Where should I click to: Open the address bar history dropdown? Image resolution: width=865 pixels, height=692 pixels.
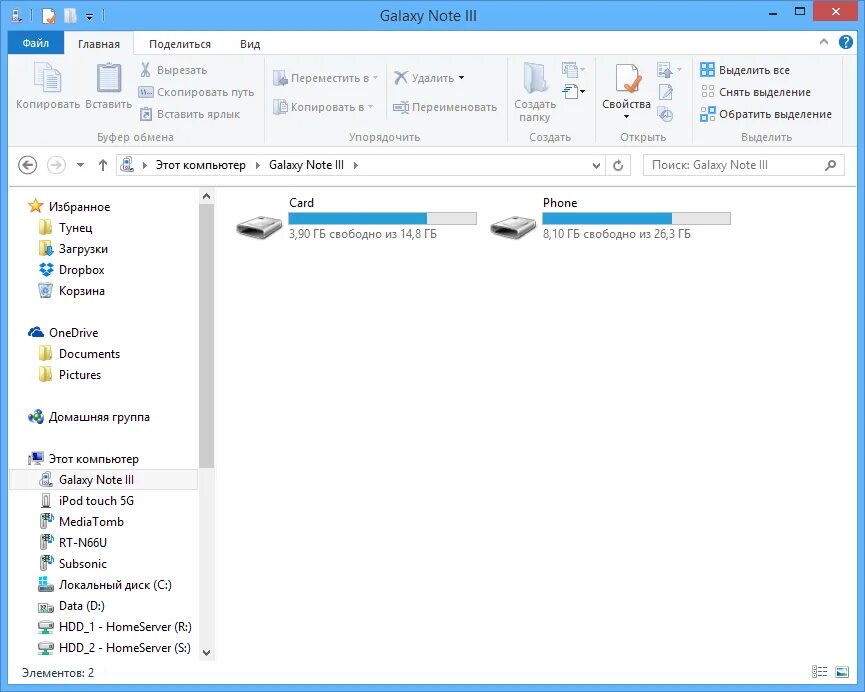[x=596, y=165]
